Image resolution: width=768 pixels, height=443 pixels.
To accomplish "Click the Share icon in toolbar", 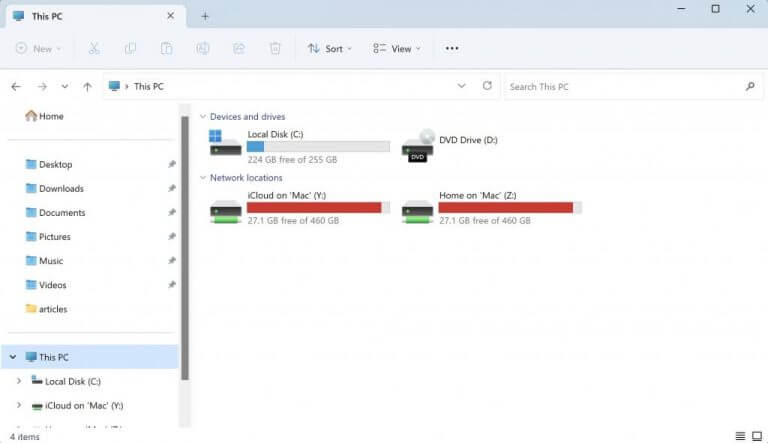I will [x=239, y=48].
